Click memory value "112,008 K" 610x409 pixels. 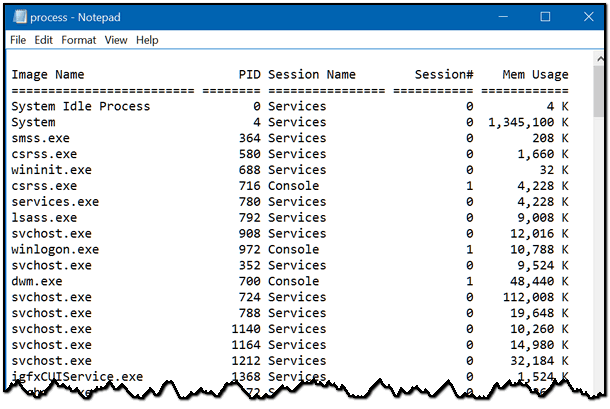tap(536, 298)
